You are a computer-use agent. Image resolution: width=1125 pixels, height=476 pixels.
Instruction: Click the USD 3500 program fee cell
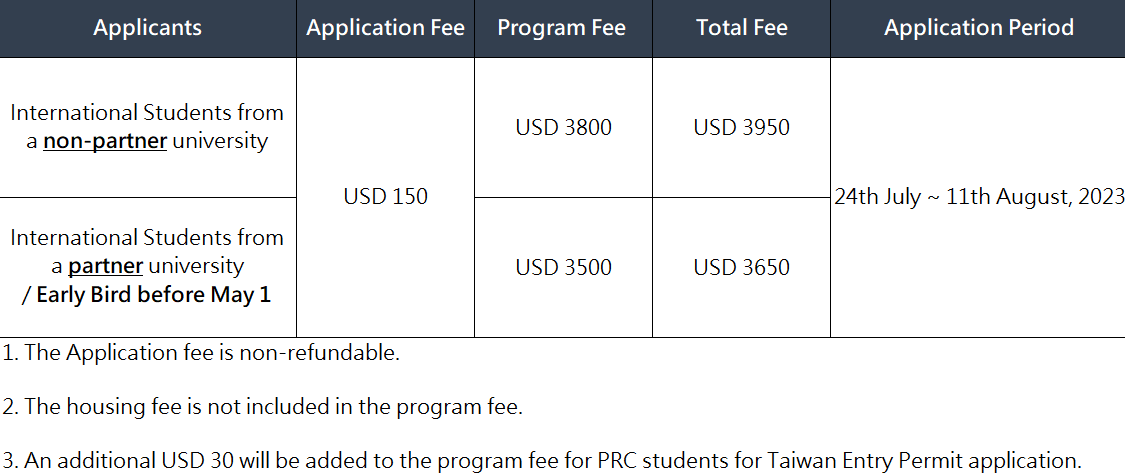coord(563,267)
